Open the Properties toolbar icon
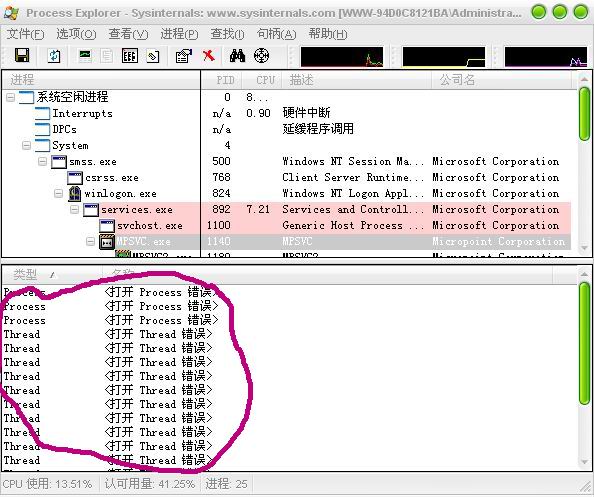Screen dimensions: 594x497 pyautogui.click(x=184, y=56)
